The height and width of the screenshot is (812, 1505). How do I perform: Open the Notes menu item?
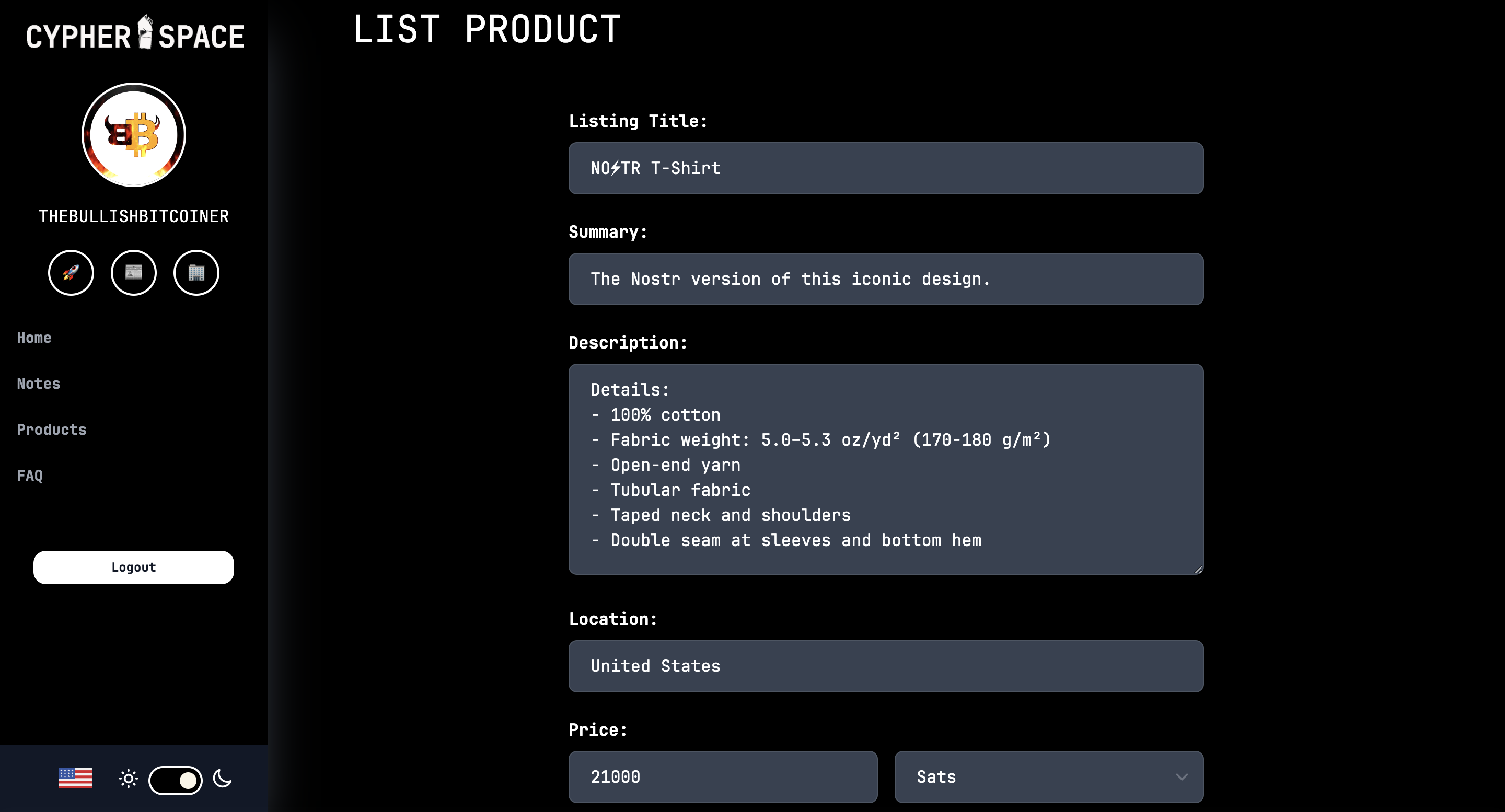(x=39, y=384)
